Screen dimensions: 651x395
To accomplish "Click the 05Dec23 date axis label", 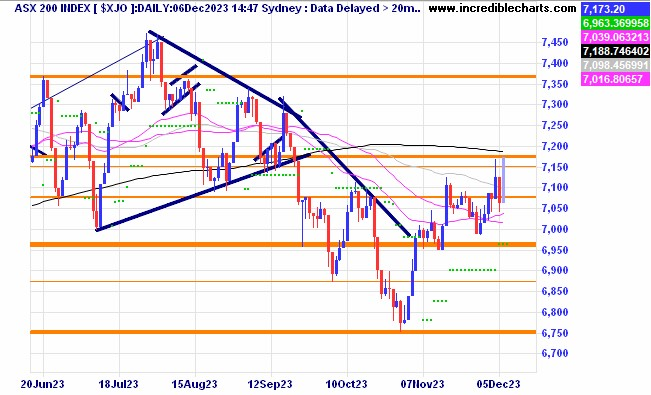I will click(x=498, y=384).
